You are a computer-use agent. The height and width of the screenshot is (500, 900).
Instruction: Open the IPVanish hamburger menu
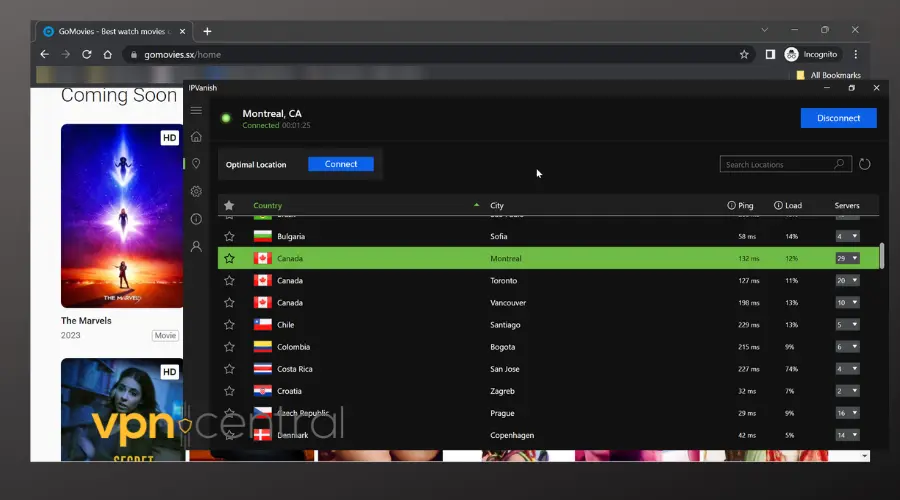[x=196, y=110]
